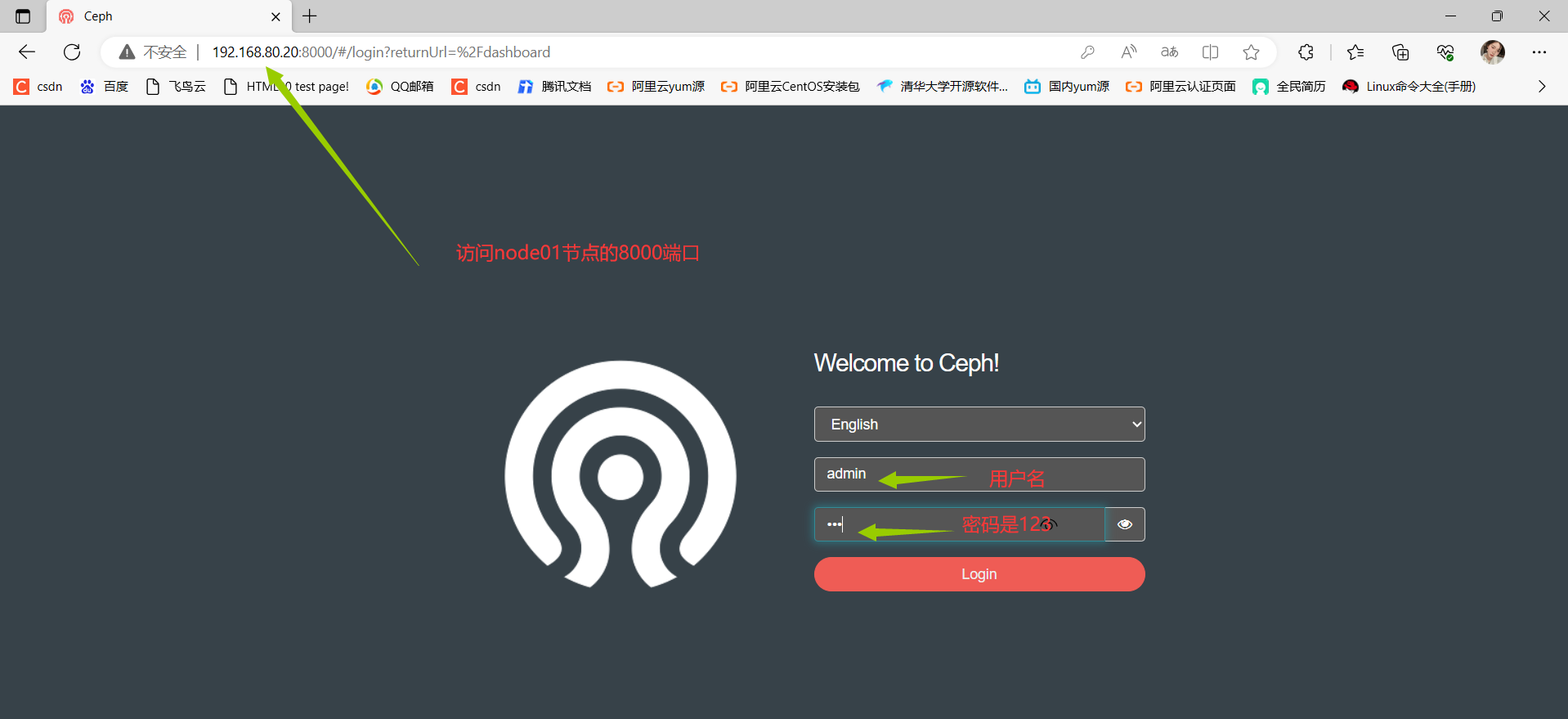Open the 百度 bookmark
The height and width of the screenshot is (719, 1568).
pos(104,87)
